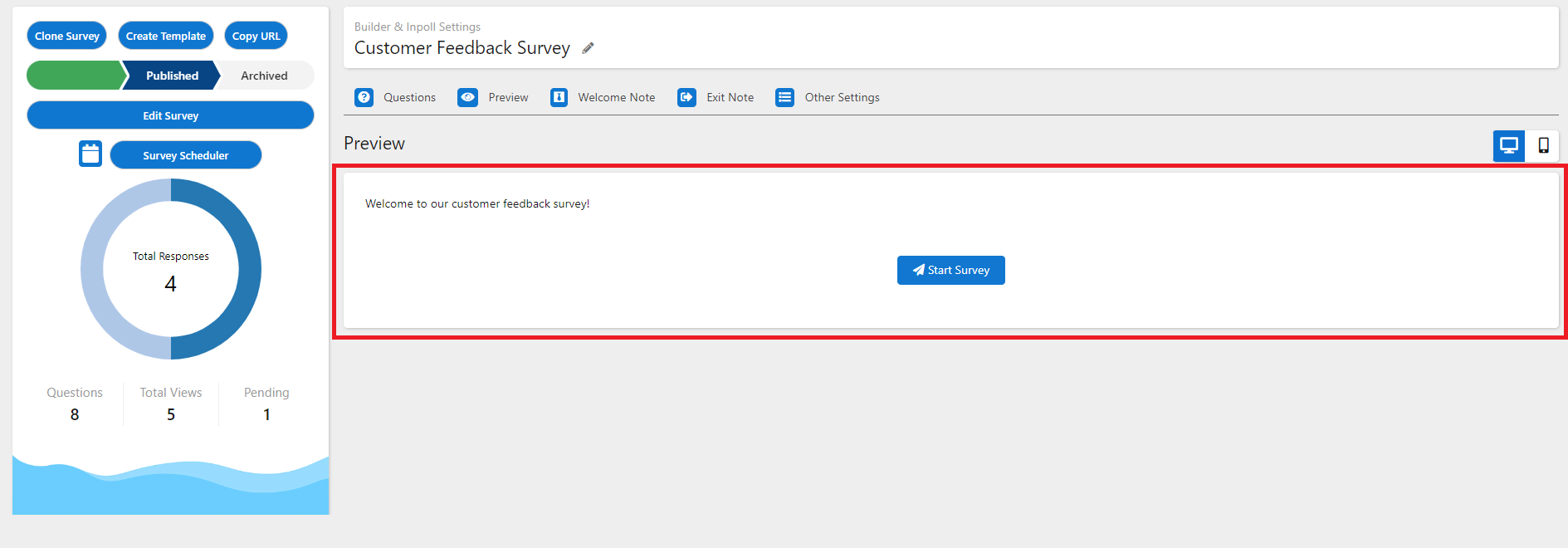This screenshot has height=548, width=1568.
Task: Switch to mobile preview mode icon
Action: pos(1543,146)
